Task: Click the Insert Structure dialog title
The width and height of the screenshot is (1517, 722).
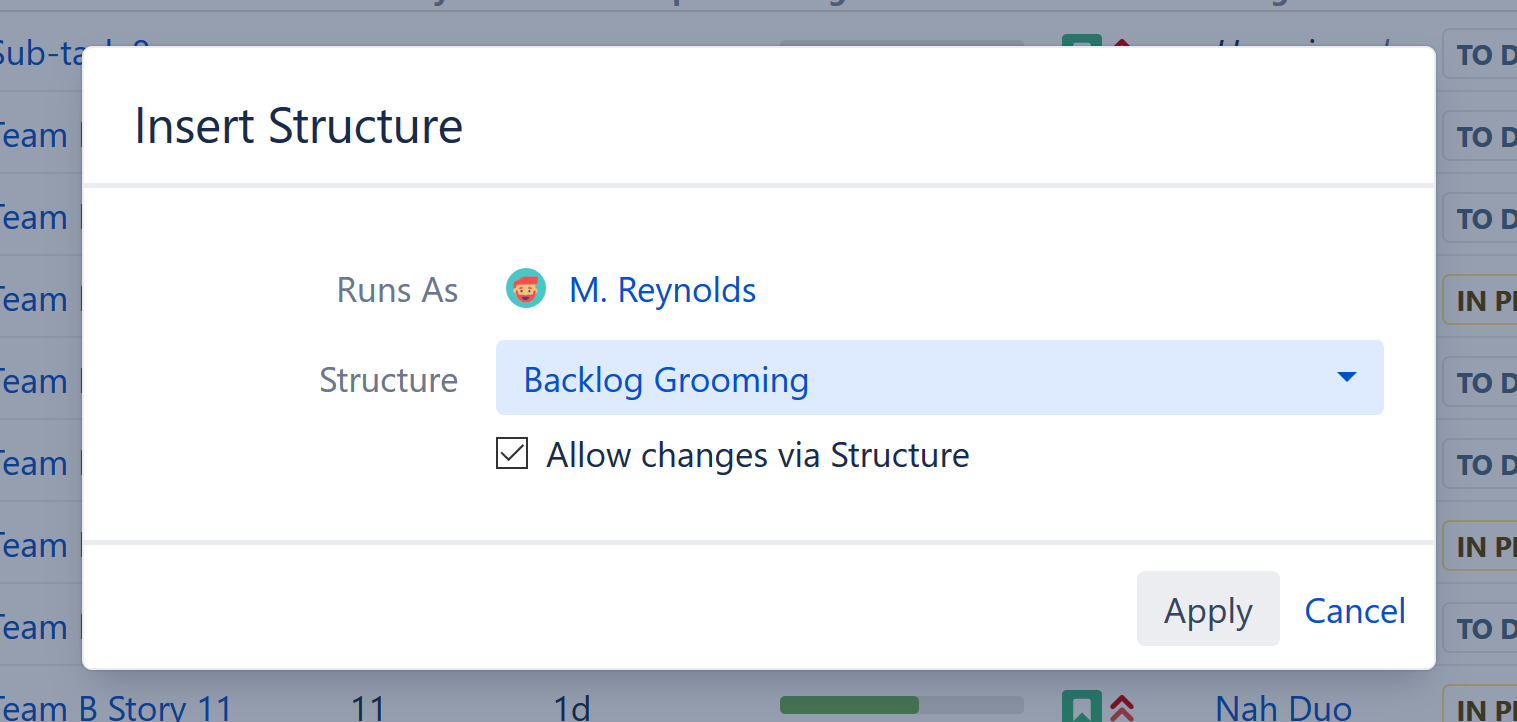Action: tap(298, 126)
